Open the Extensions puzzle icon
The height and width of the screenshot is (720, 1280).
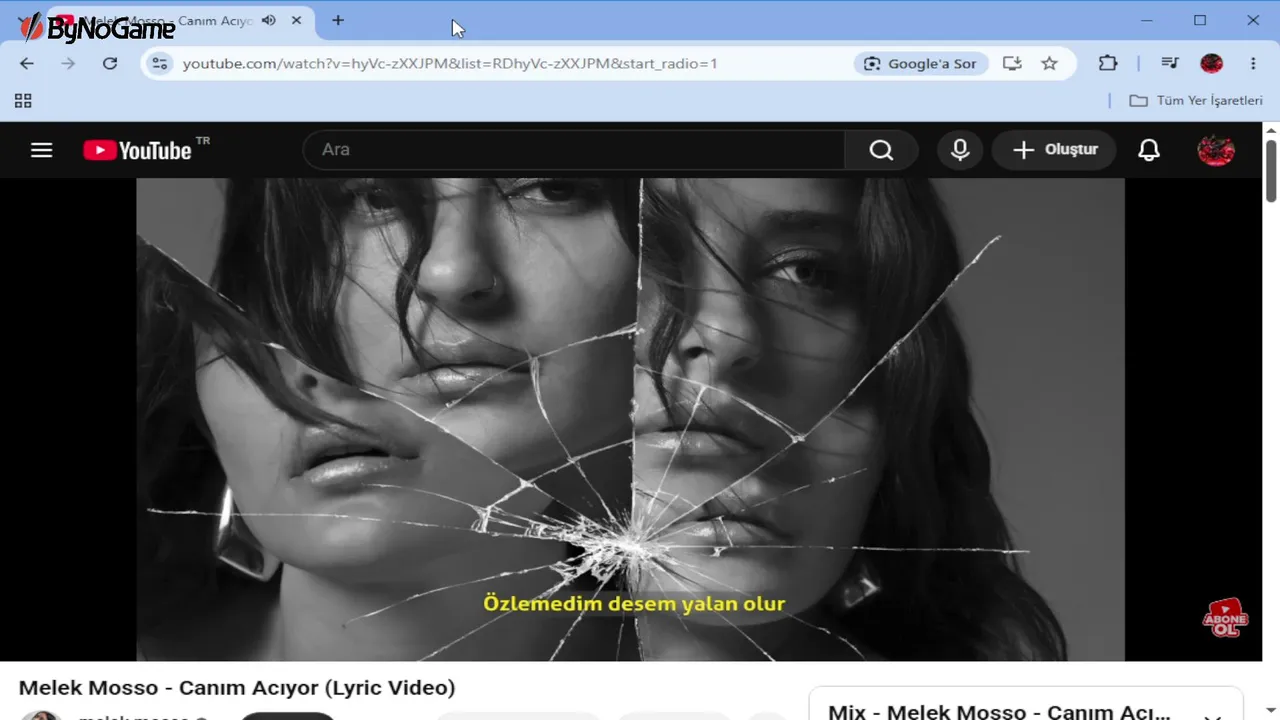tap(1107, 63)
